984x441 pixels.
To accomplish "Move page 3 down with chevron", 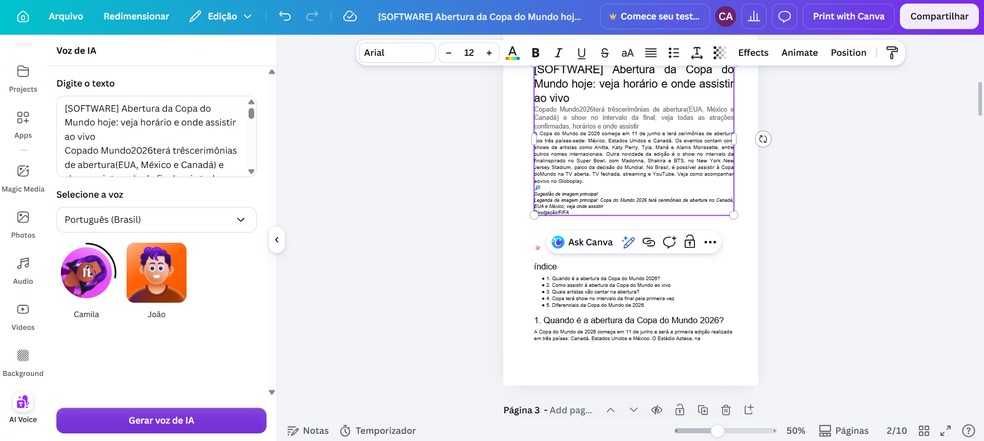I will coord(633,410).
